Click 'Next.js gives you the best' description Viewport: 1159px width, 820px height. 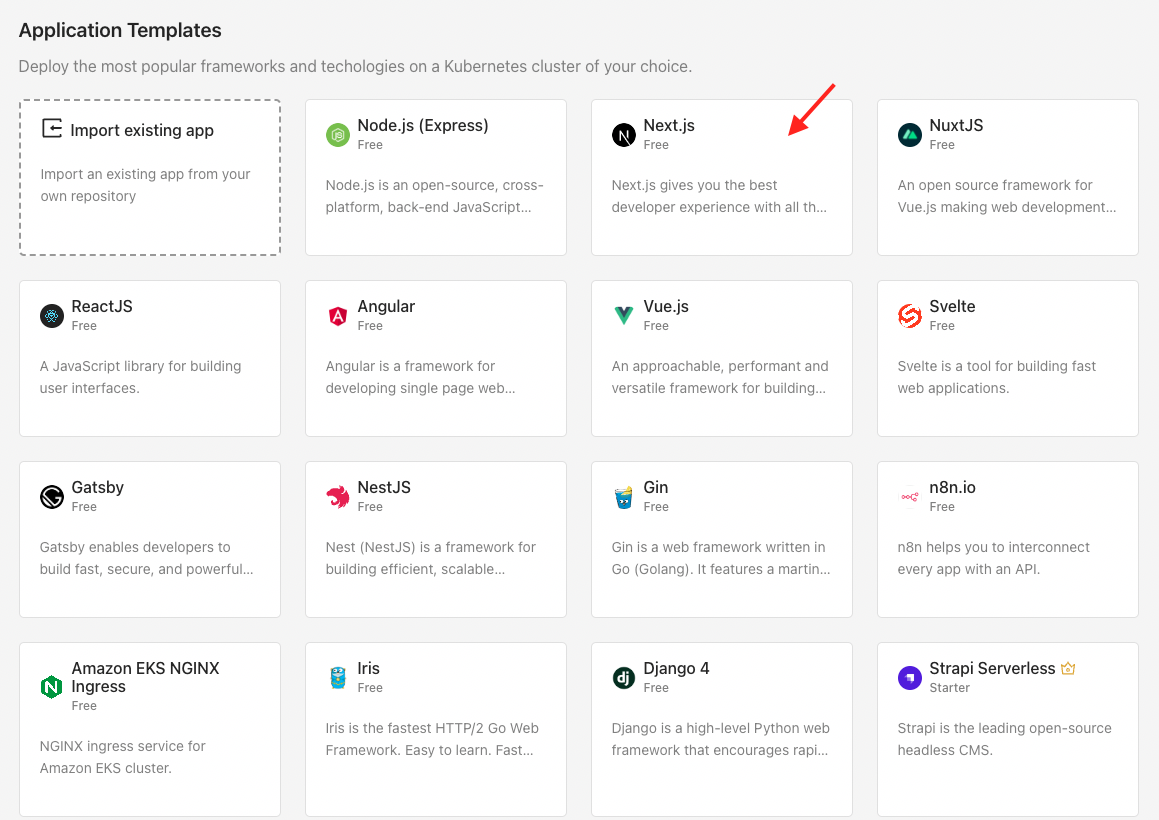(694, 186)
